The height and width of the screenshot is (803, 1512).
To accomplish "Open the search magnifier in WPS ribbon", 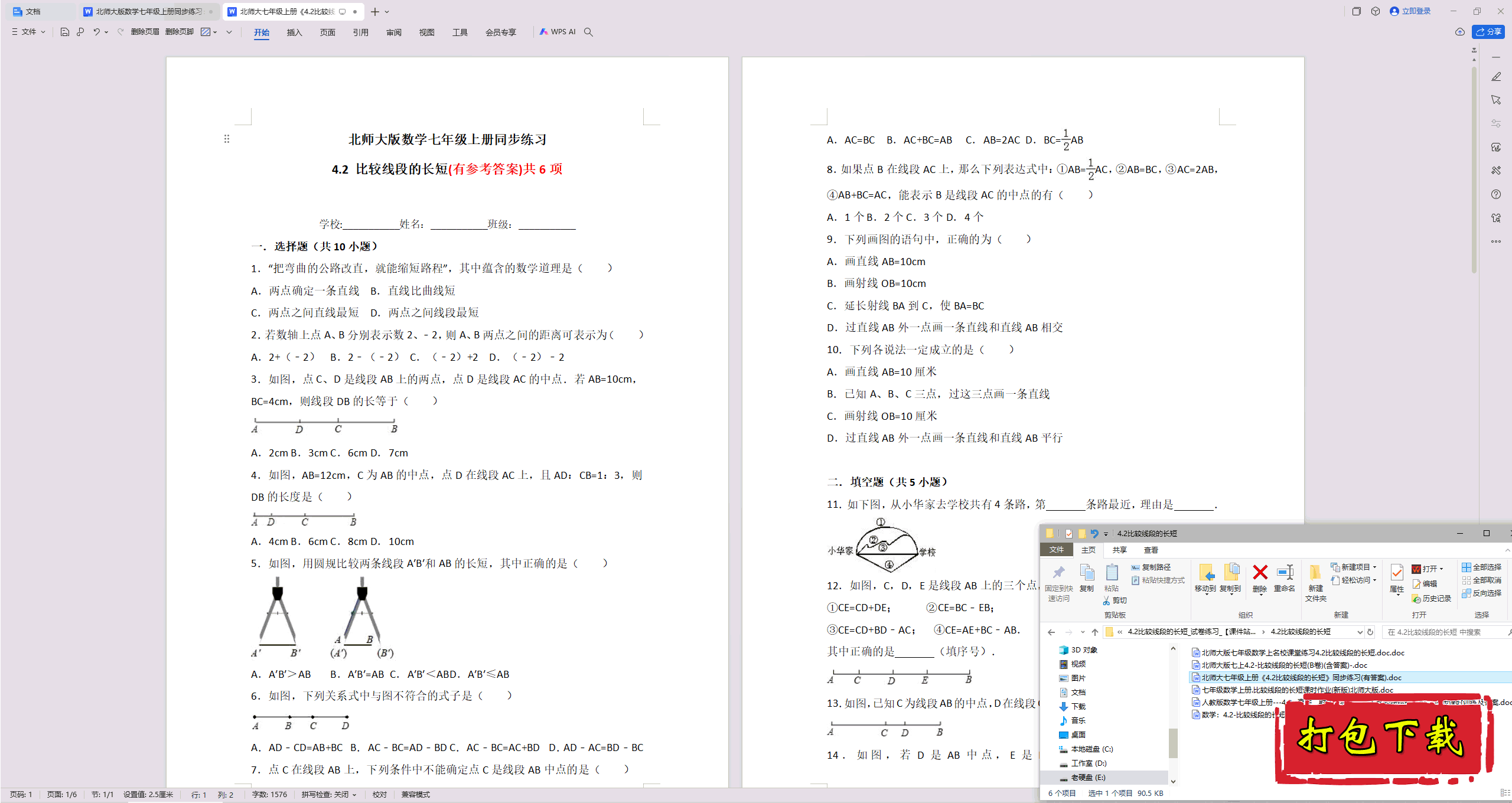I will [x=588, y=32].
